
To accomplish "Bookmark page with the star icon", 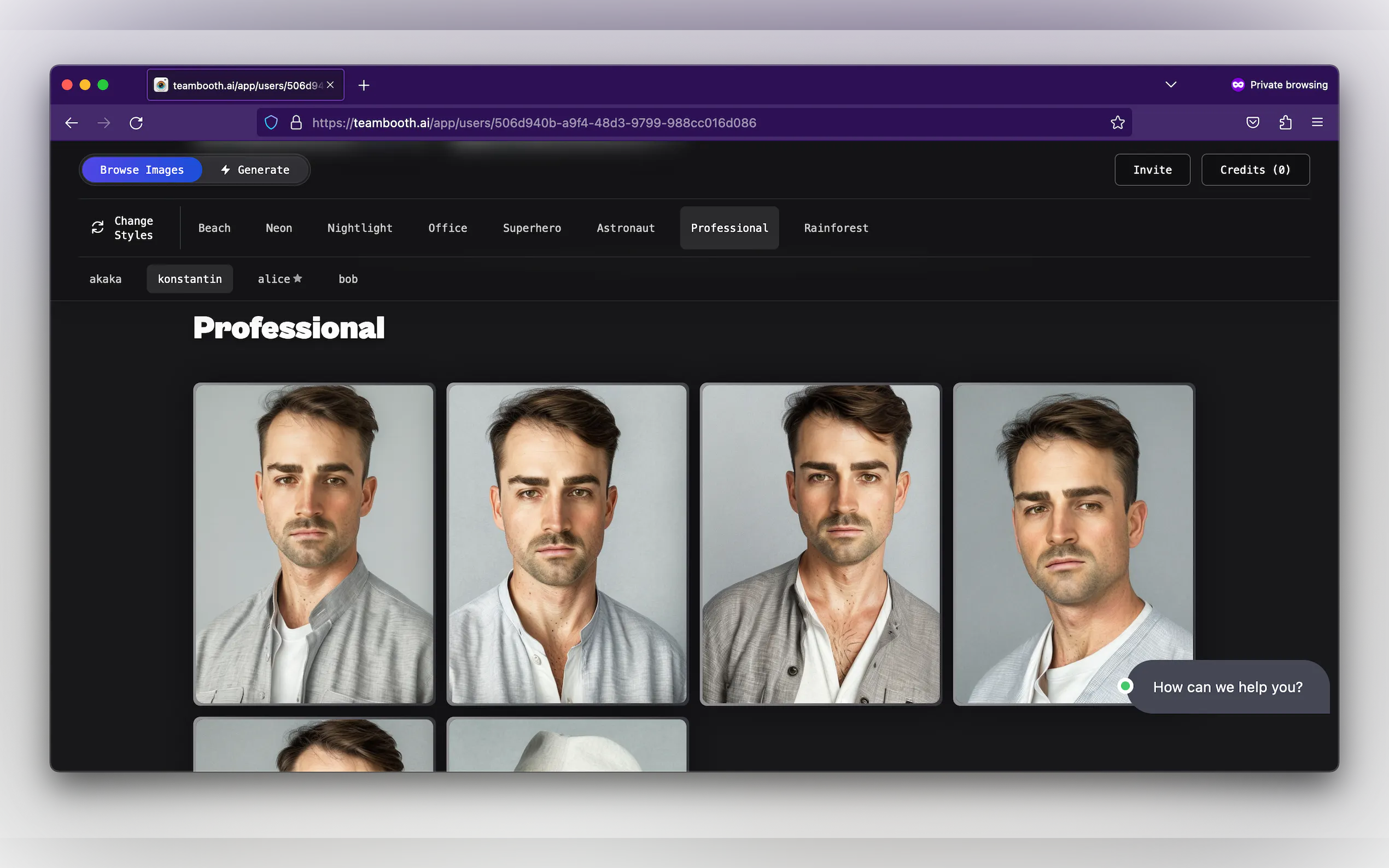I will point(1117,122).
